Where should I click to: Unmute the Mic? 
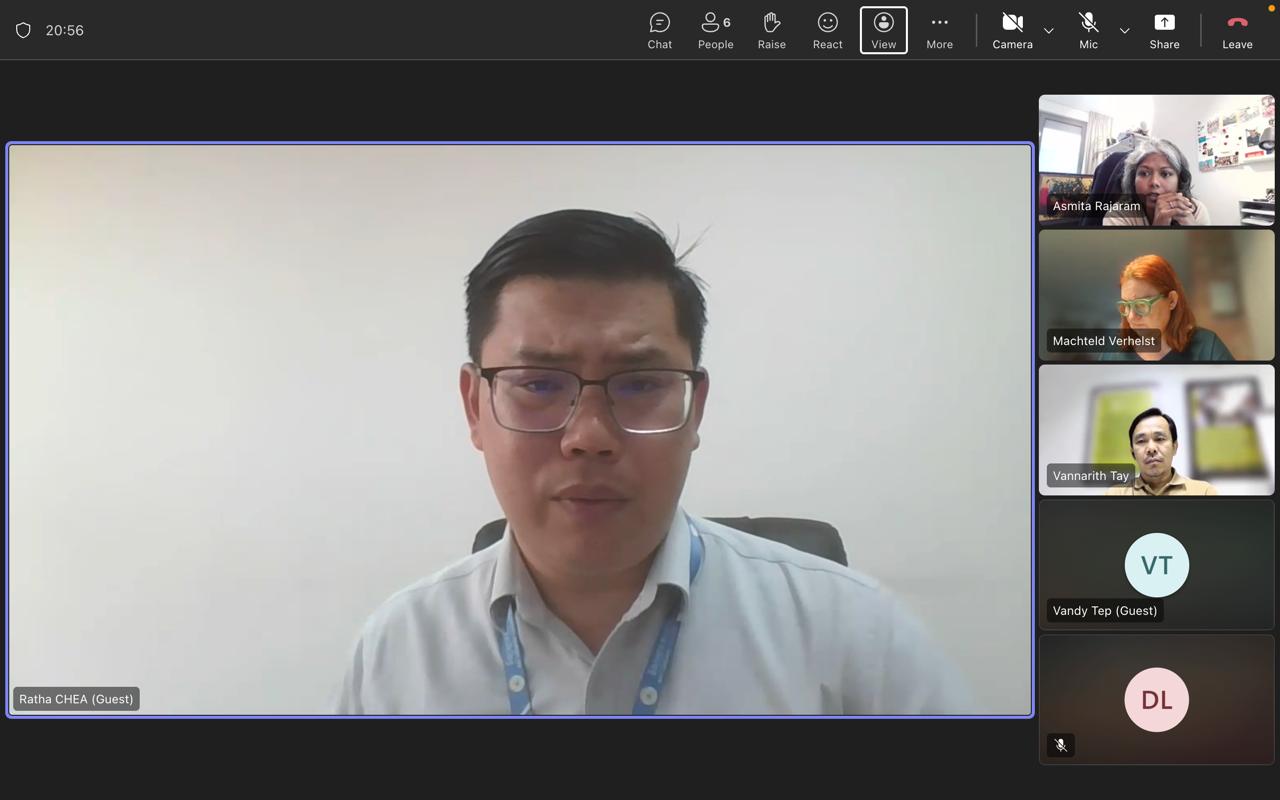(1088, 30)
